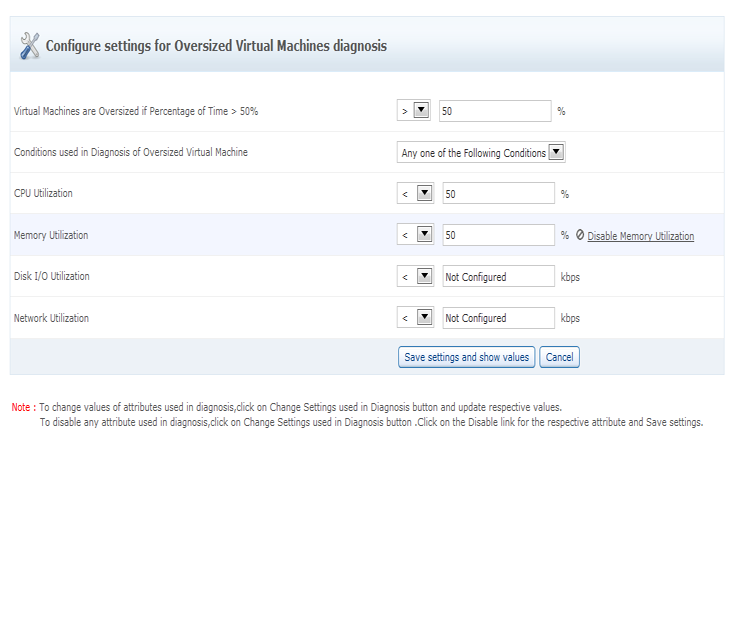Click the red 'Note :' text
The width and height of the screenshot is (731, 630).
click(24, 407)
